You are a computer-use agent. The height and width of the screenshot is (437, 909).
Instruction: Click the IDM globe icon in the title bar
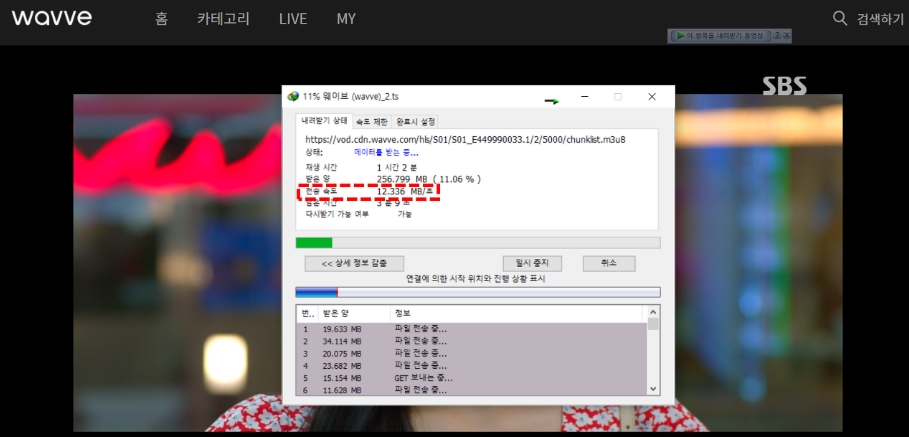point(293,96)
